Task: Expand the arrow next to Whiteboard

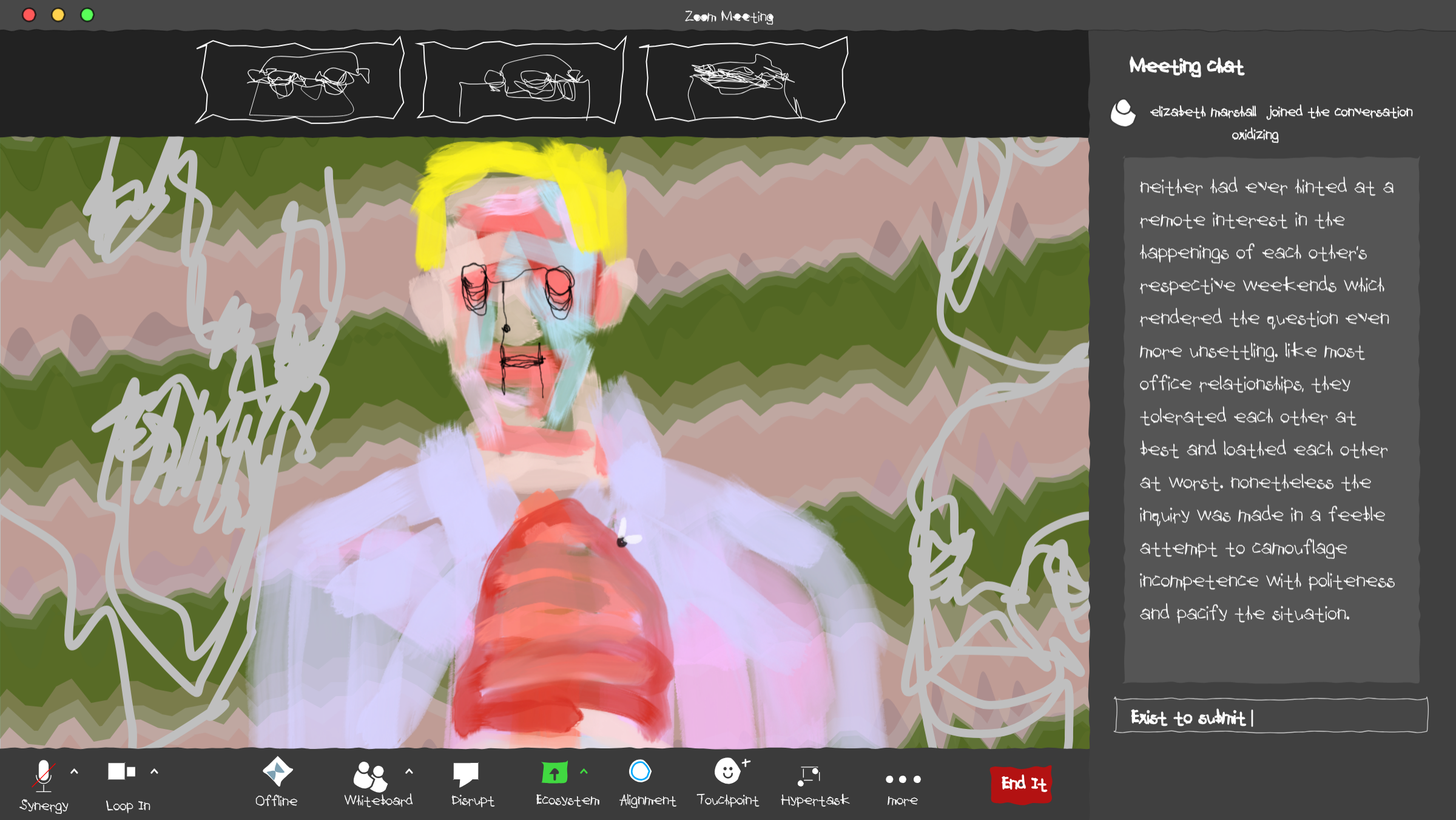Action: click(409, 771)
